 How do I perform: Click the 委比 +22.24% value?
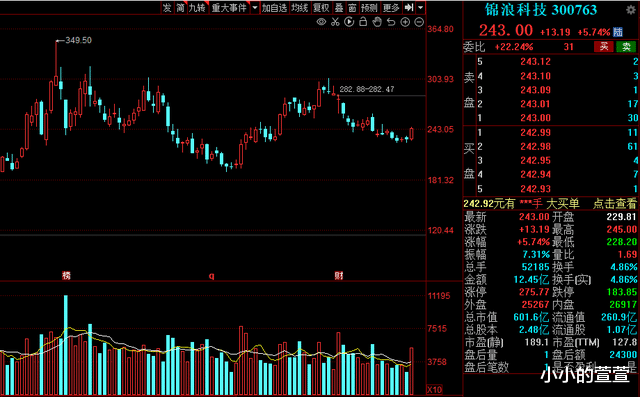click(x=514, y=47)
